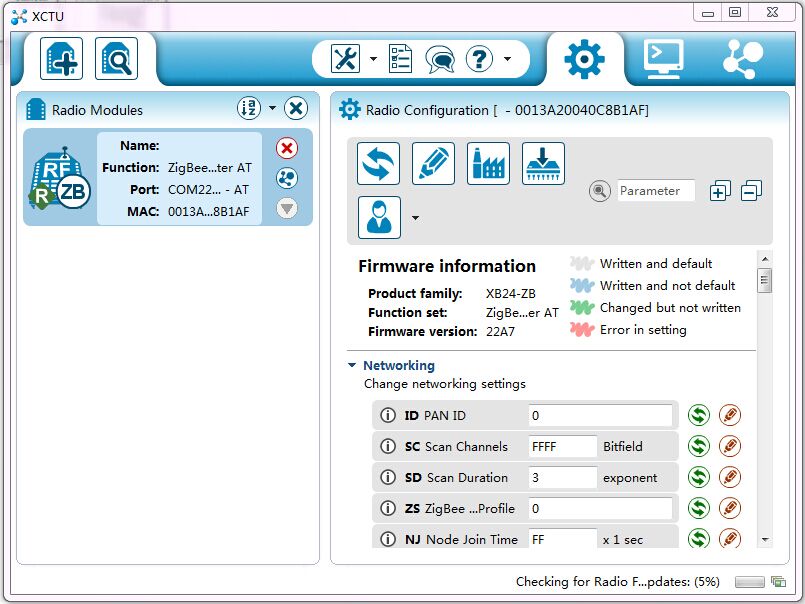The width and height of the screenshot is (805, 604).
Task: Maximize the XCTU window
Action: click(x=735, y=13)
